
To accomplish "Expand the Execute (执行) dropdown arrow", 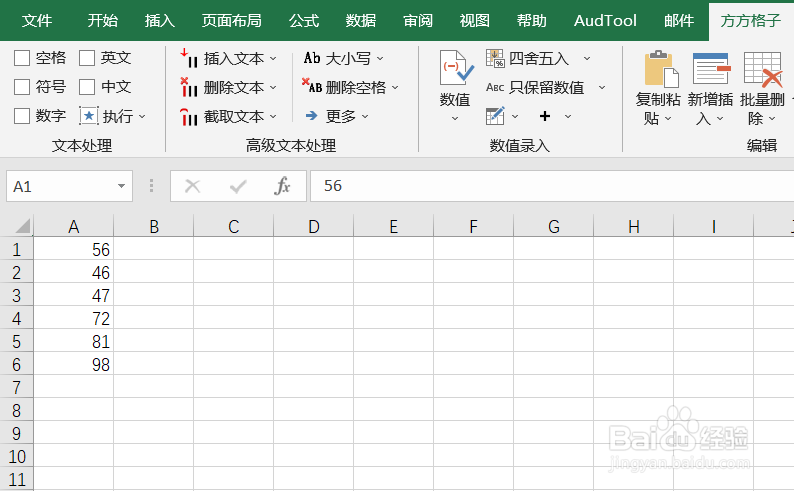I will pyautogui.click(x=142, y=116).
